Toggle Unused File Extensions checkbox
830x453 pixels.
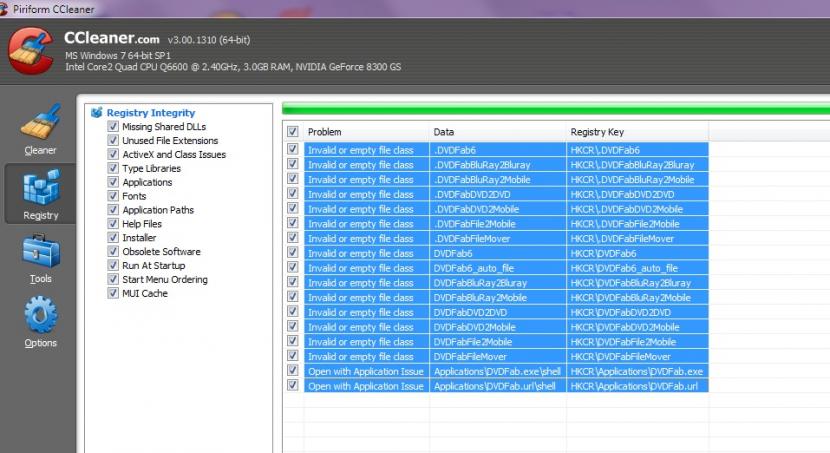[x=113, y=140]
